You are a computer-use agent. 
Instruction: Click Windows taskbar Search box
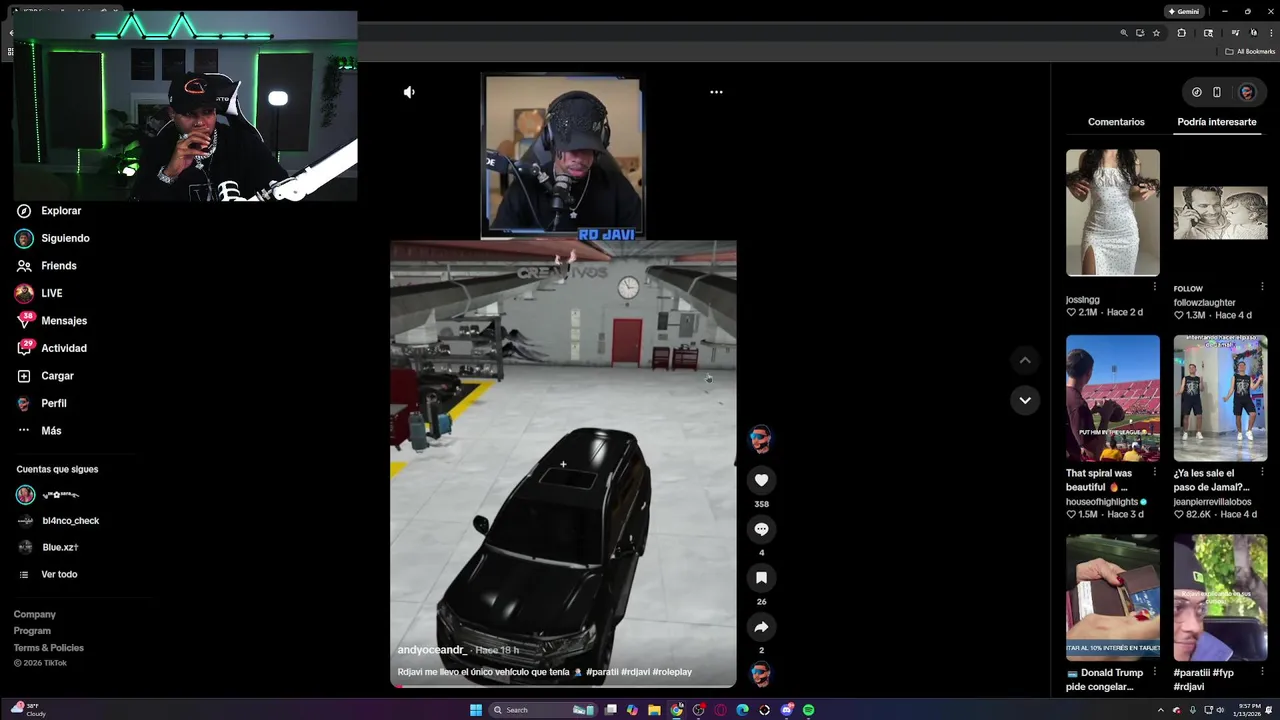pos(542,710)
